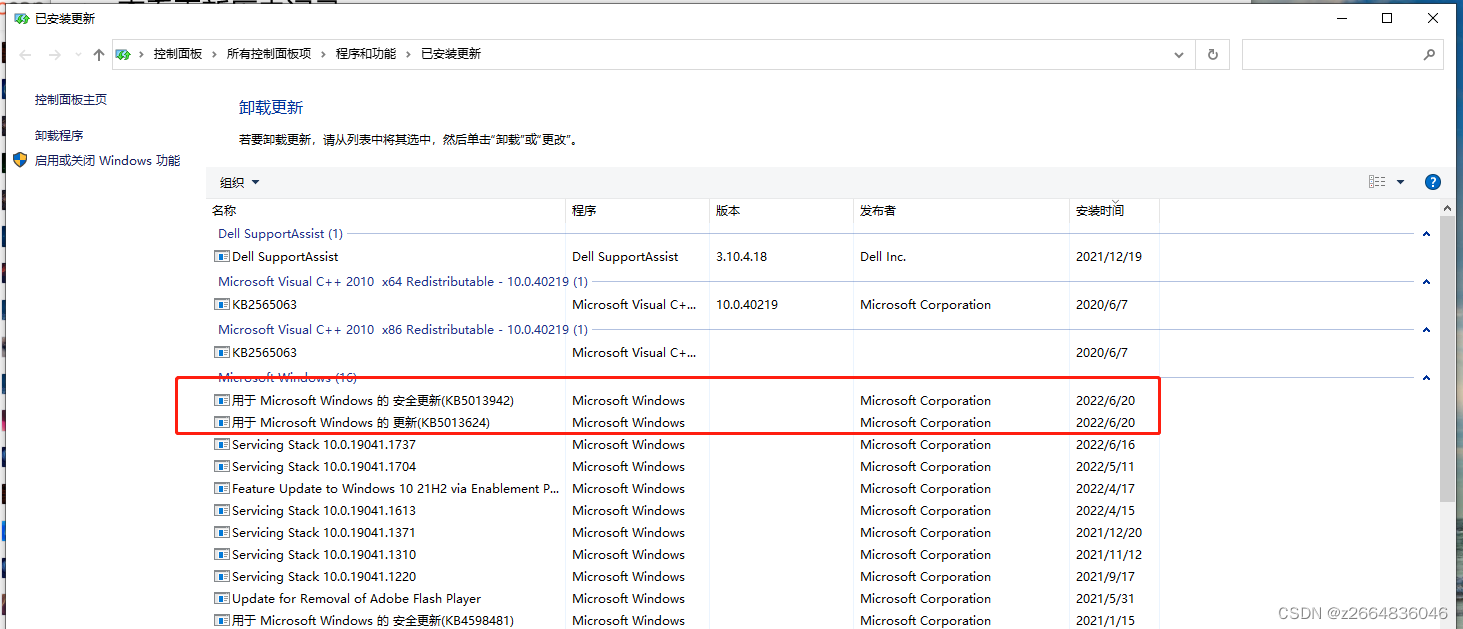Collapse the Visual C++ 2010 x64 group
This screenshot has width=1463, height=629.
click(x=1426, y=282)
